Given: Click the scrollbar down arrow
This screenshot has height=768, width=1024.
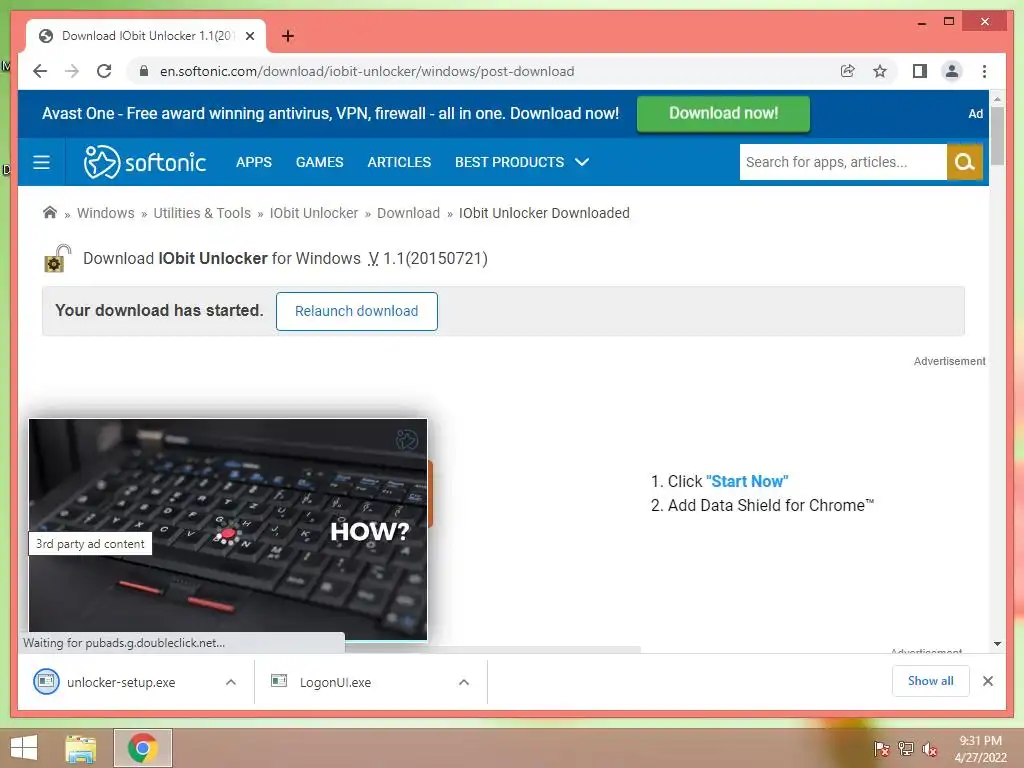Looking at the screenshot, I should pos(997,644).
